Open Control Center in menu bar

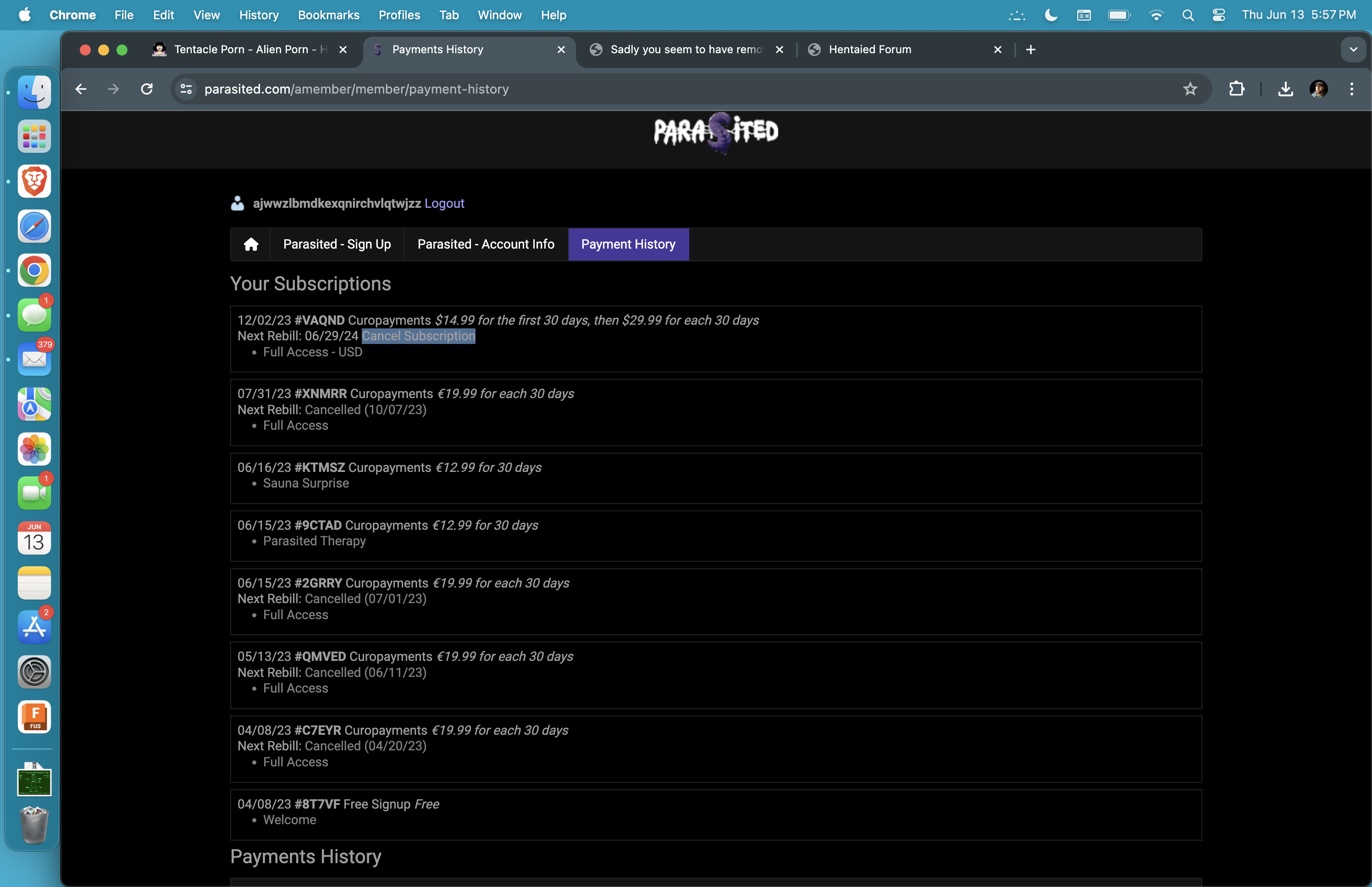[x=1218, y=15]
